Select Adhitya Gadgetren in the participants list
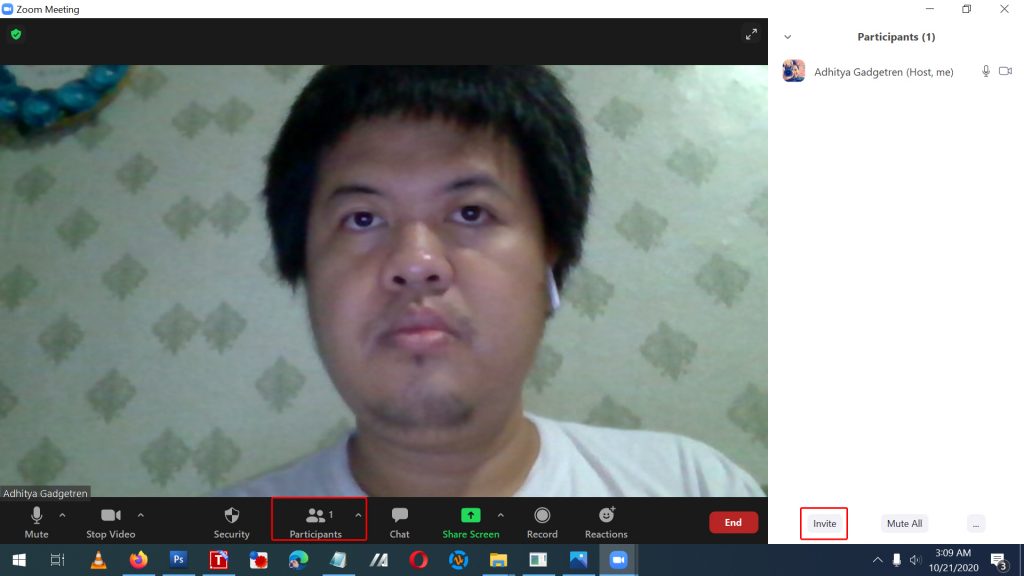The height and width of the screenshot is (576, 1024). pyautogui.click(x=884, y=71)
